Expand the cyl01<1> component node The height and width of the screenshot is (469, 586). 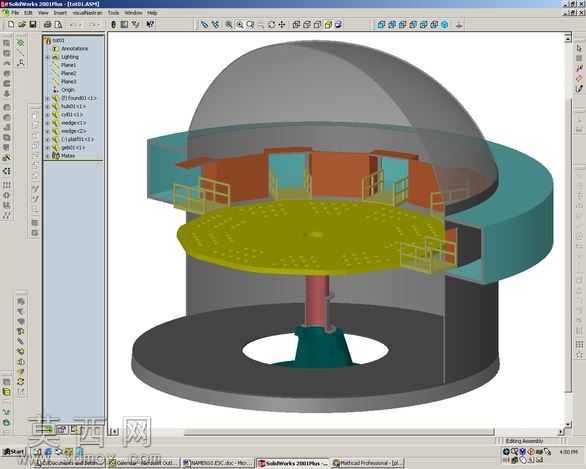[x=47, y=115]
